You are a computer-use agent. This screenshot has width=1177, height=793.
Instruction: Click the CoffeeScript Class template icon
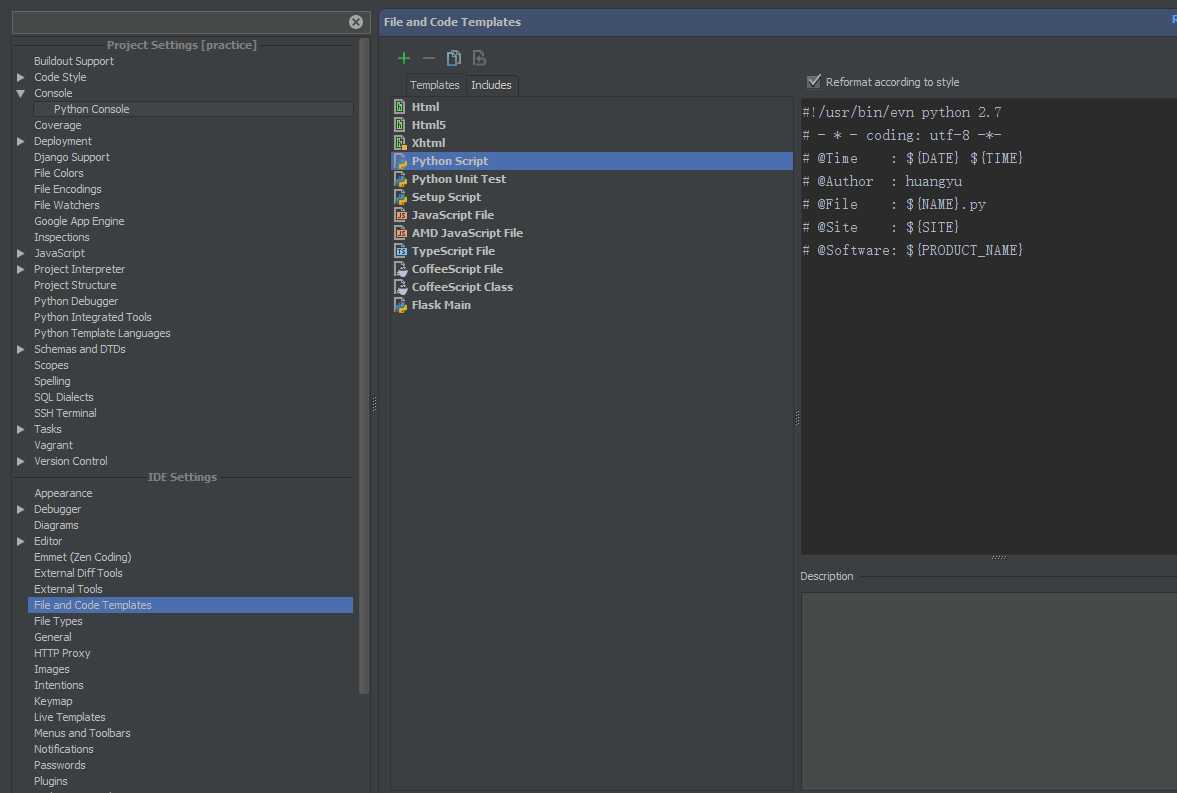coord(400,287)
